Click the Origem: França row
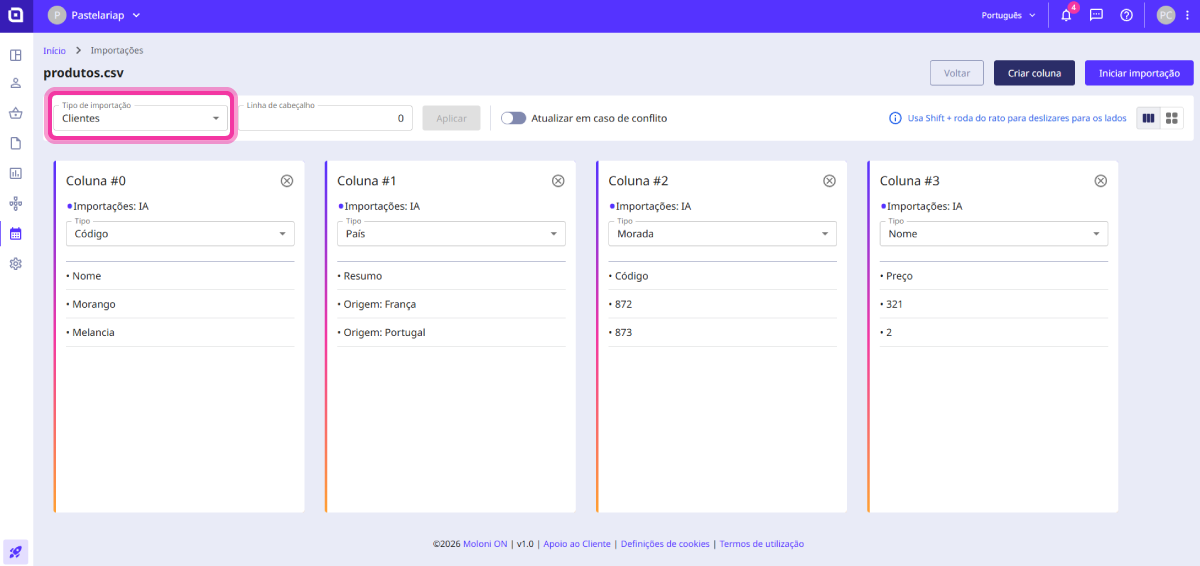1200x566 pixels. tap(451, 304)
